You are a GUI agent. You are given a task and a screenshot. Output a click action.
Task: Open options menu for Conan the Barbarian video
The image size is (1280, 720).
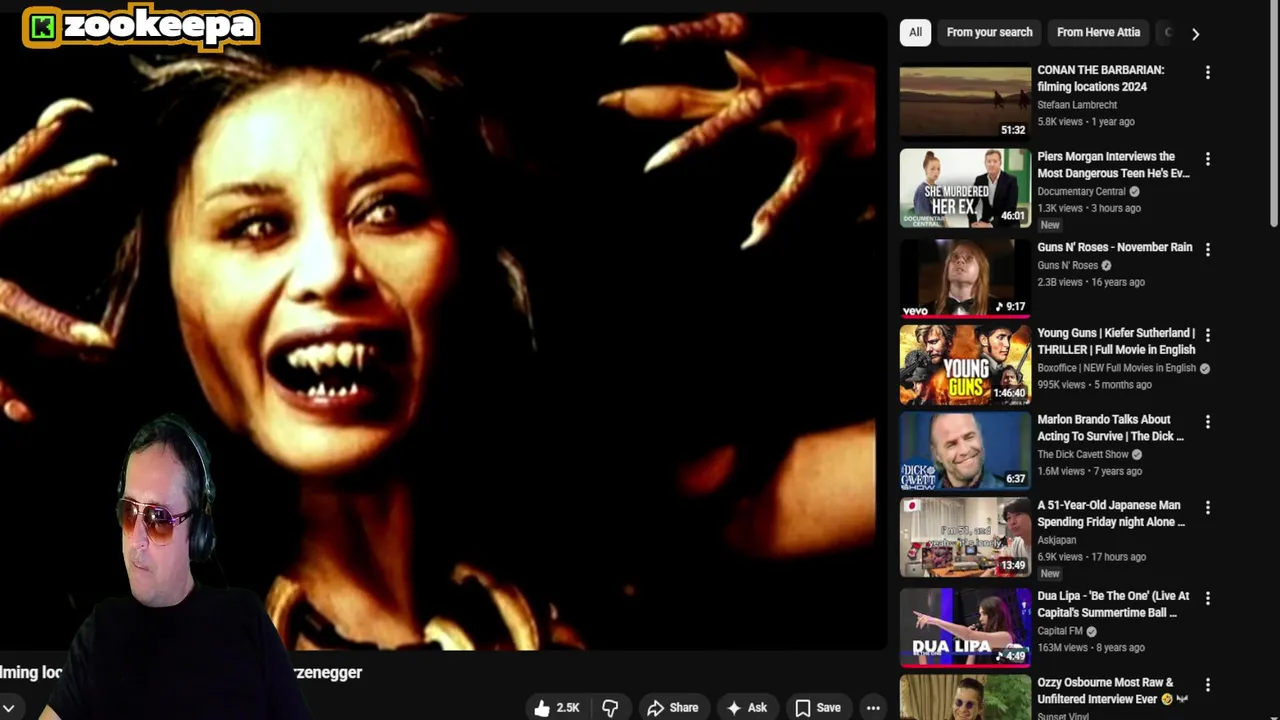pyautogui.click(x=1208, y=72)
